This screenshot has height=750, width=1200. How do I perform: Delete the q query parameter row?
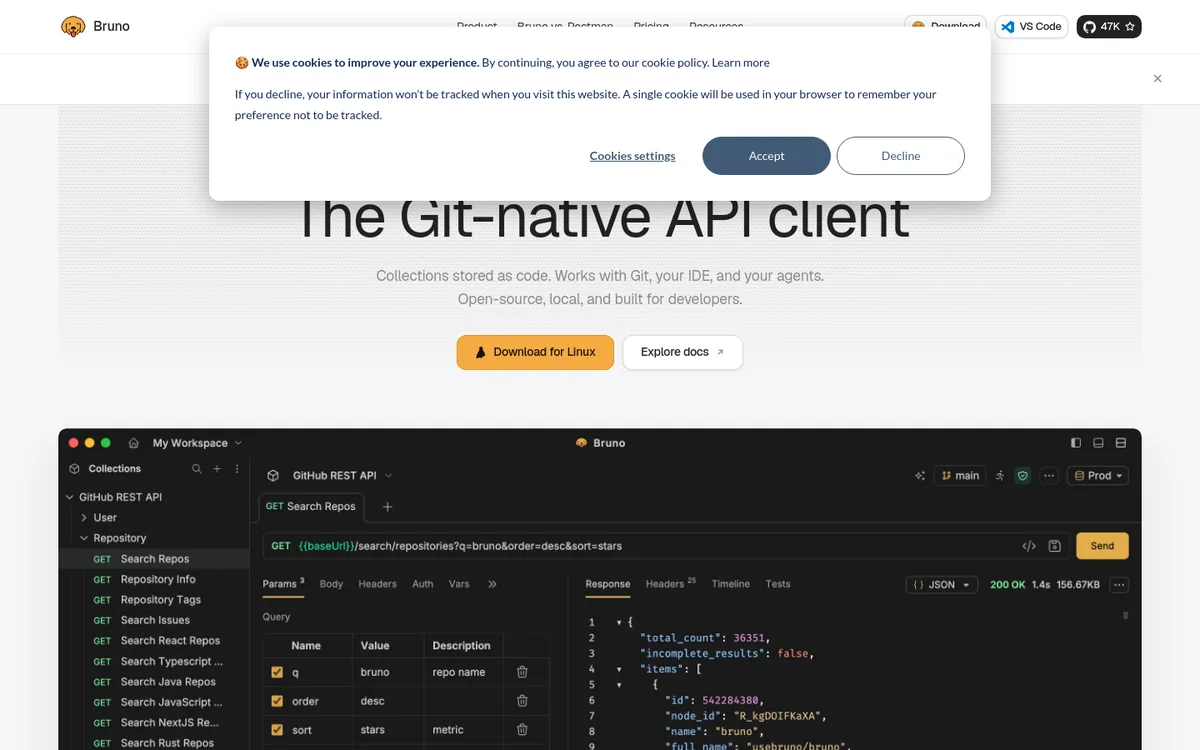pyautogui.click(x=522, y=672)
